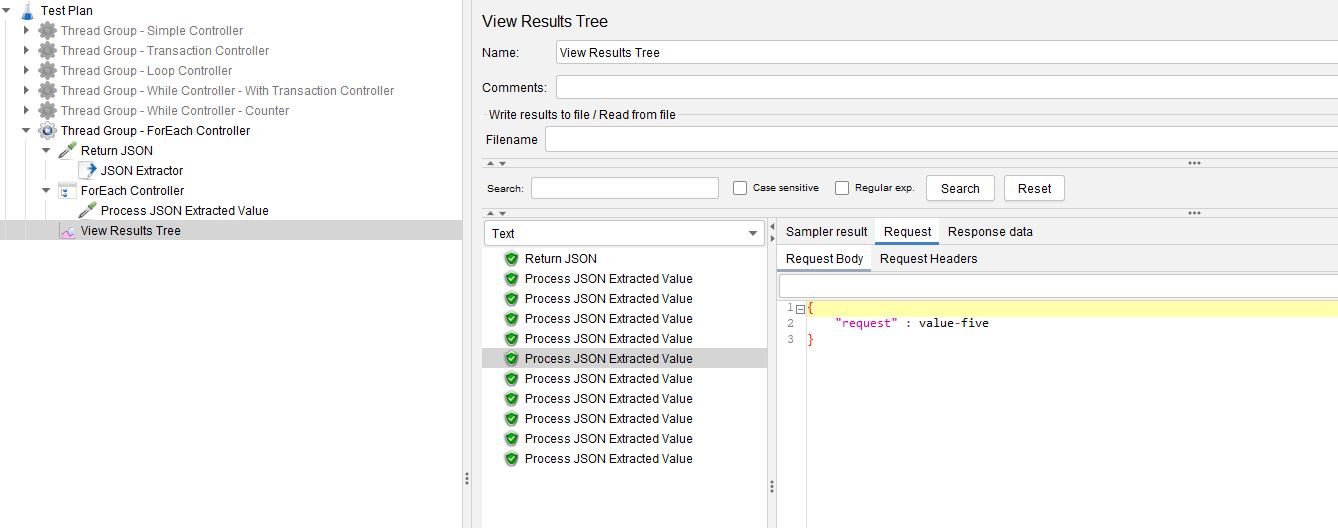Click the JSON Extractor post-processor icon
This screenshot has height=528, width=1338.
coord(87,171)
